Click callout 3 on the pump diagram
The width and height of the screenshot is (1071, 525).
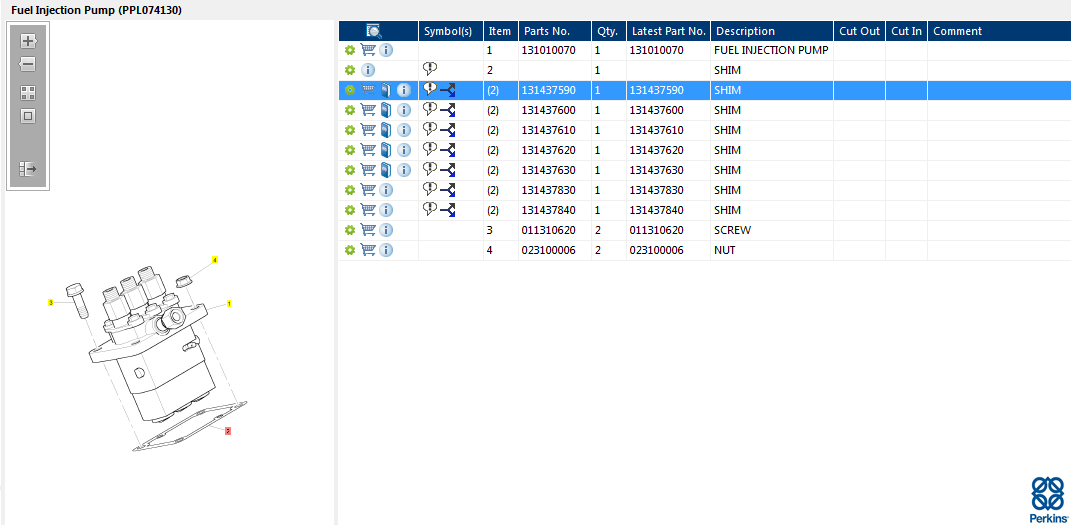pyautogui.click(x=50, y=302)
